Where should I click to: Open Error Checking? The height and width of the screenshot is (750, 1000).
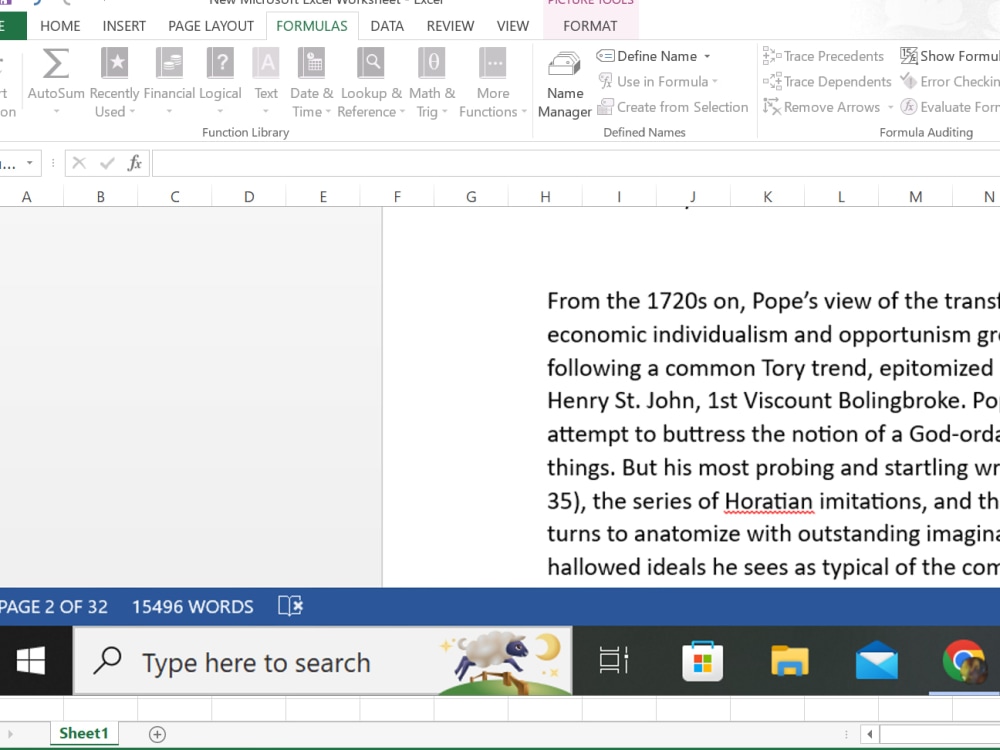[950, 82]
